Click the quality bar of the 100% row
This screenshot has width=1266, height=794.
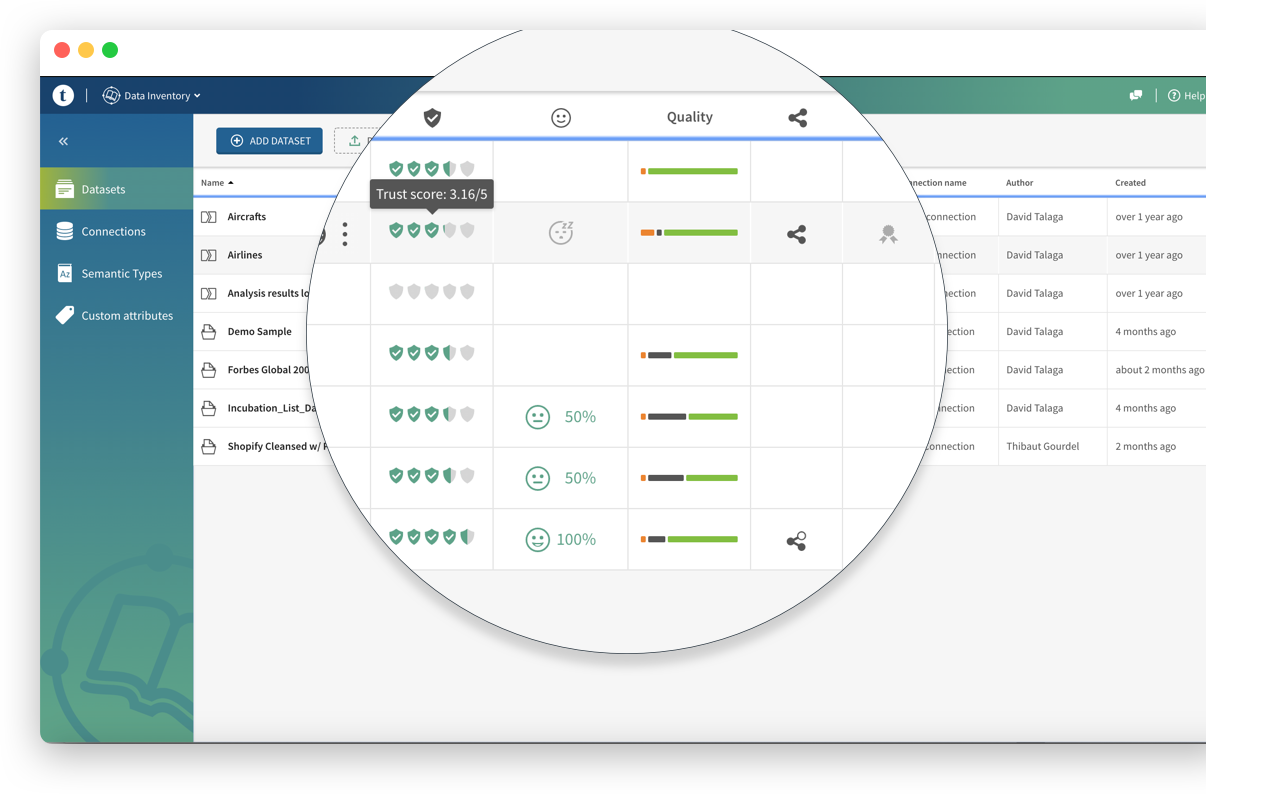[x=689, y=539]
